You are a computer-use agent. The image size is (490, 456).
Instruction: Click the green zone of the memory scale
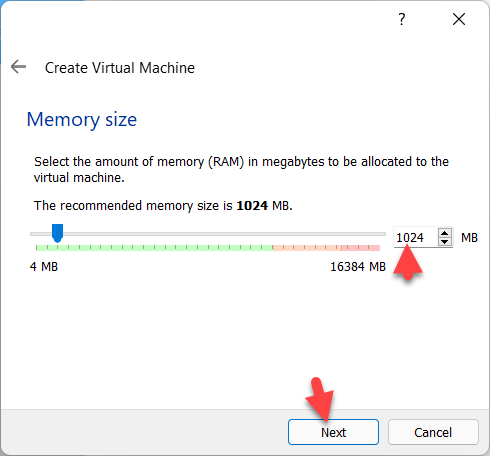pos(154,248)
